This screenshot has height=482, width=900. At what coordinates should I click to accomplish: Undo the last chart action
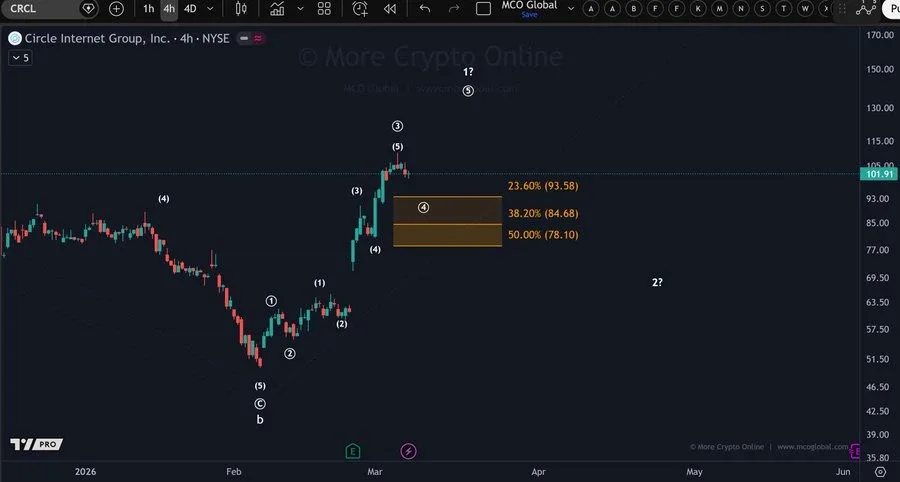coord(425,9)
